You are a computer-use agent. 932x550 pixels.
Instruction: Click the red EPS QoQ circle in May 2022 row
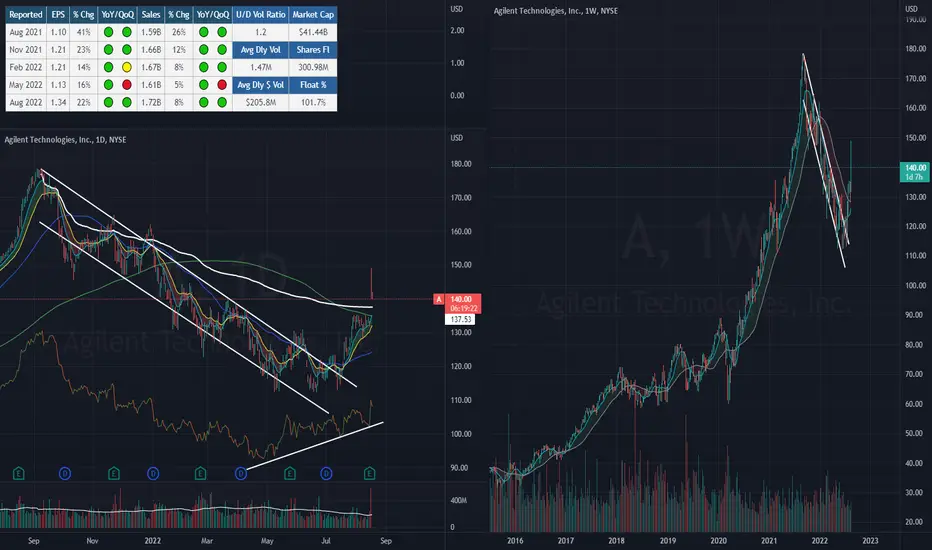click(x=127, y=85)
